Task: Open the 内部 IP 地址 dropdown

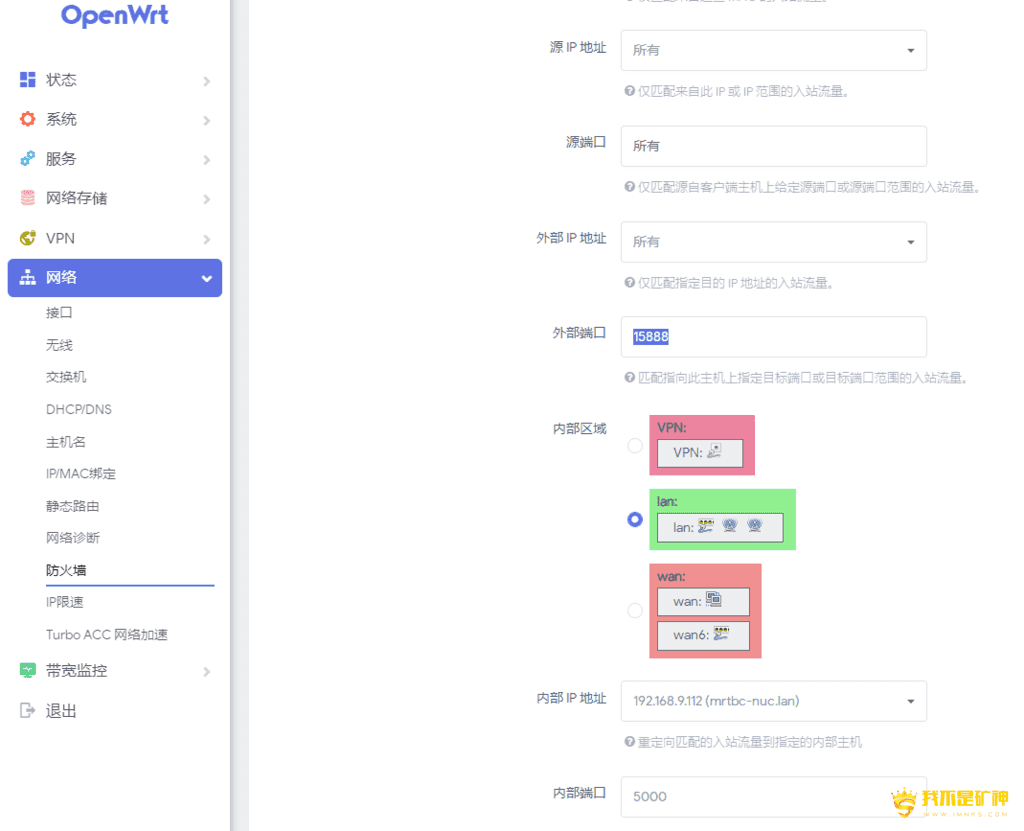Action: (x=773, y=701)
